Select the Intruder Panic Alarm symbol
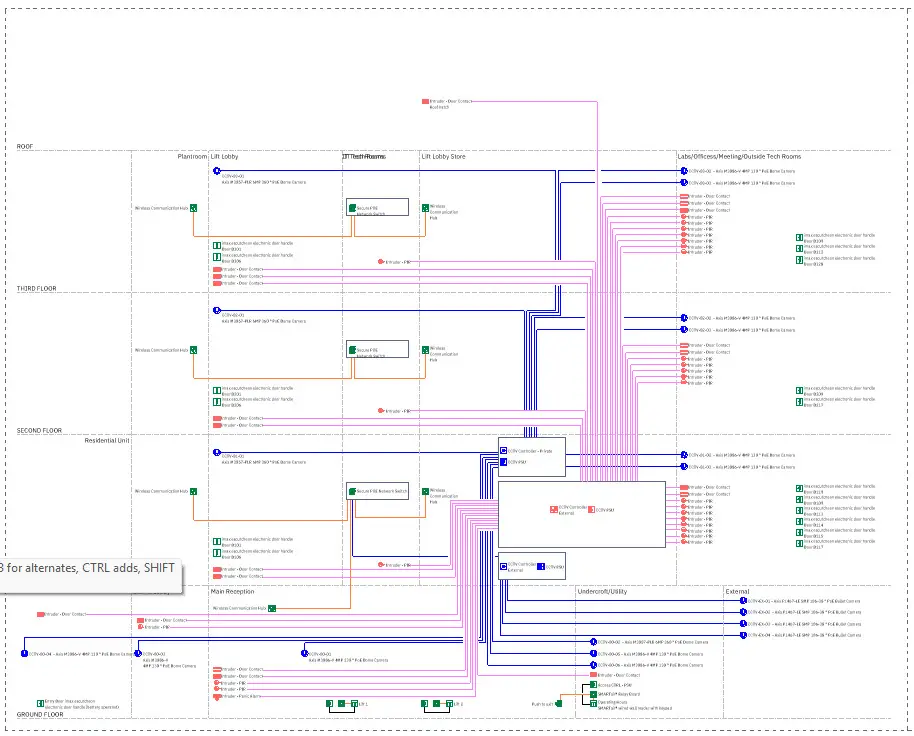The width and height of the screenshot is (914, 736). point(217,697)
